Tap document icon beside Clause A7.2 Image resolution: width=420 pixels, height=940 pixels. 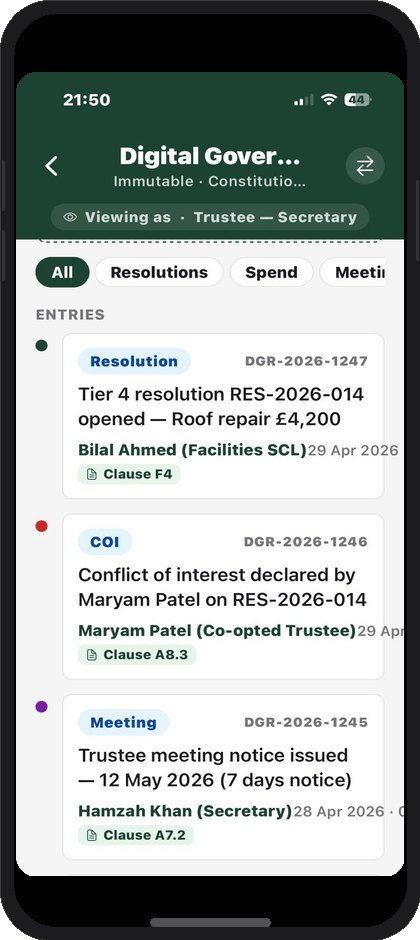pos(92,835)
